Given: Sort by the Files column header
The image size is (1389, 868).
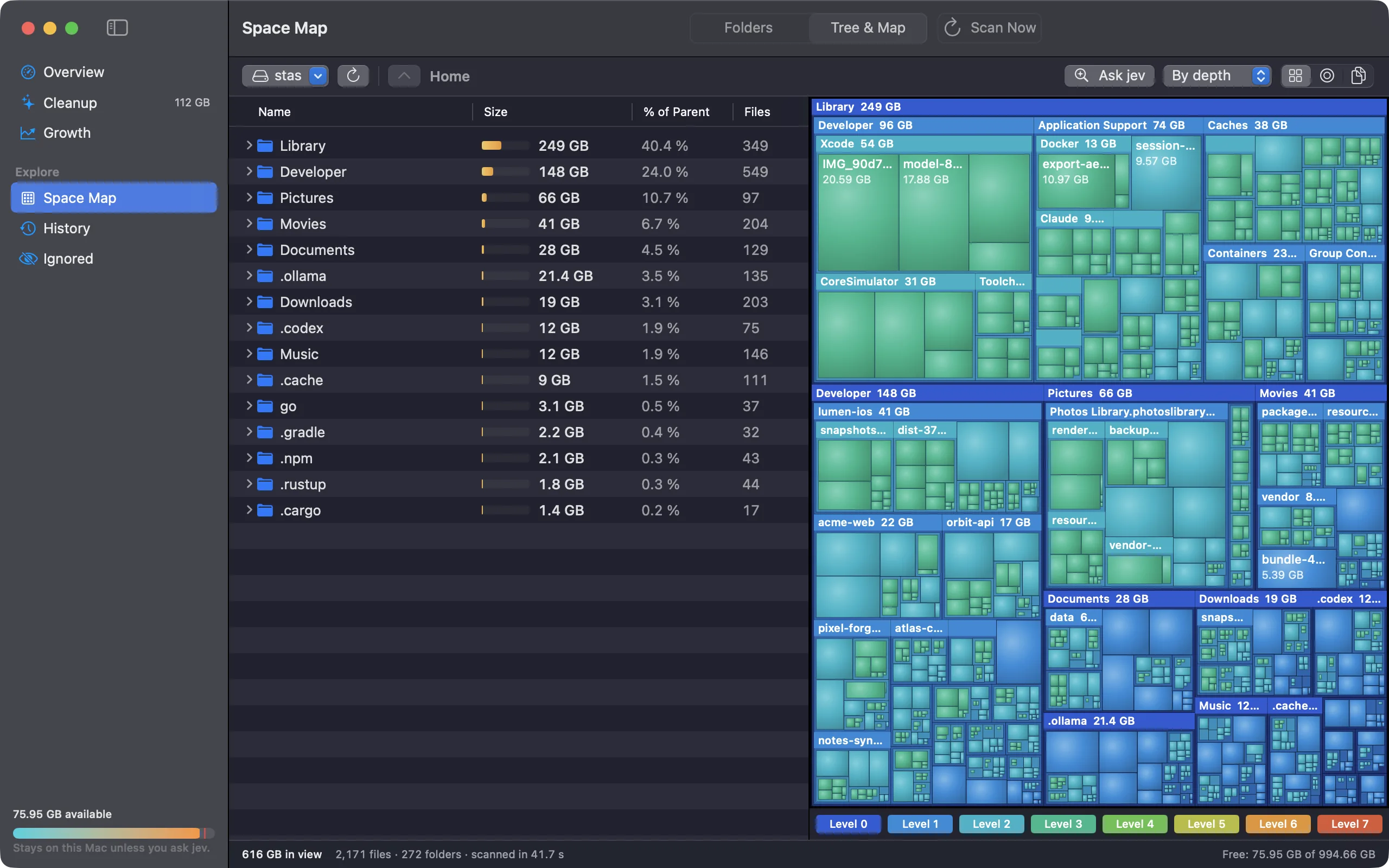Looking at the screenshot, I should click(757, 112).
